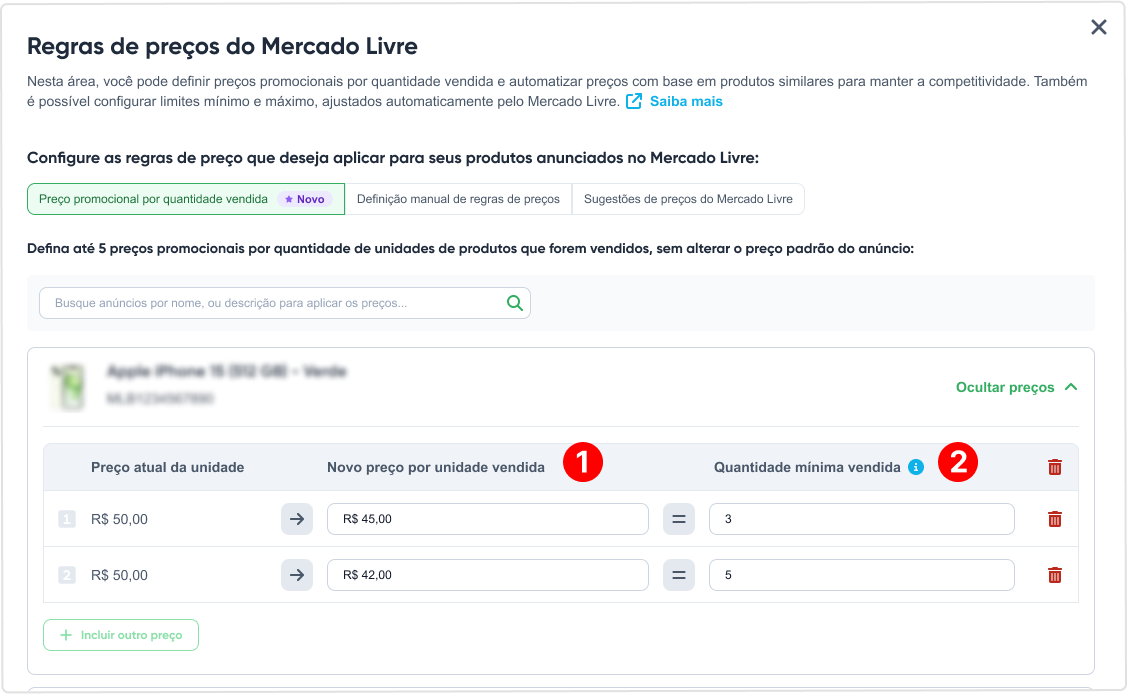
Task: Click the blurred product title text
Action: pyautogui.click(x=226, y=371)
